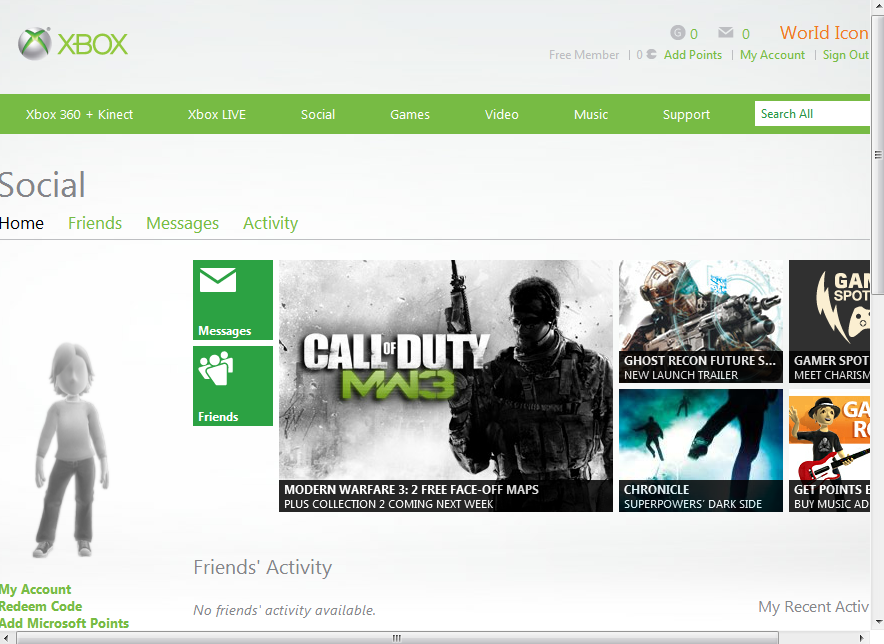The width and height of the screenshot is (884, 644).
Task: Click the horizontal scrollbar thumb
Action: coord(397,638)
